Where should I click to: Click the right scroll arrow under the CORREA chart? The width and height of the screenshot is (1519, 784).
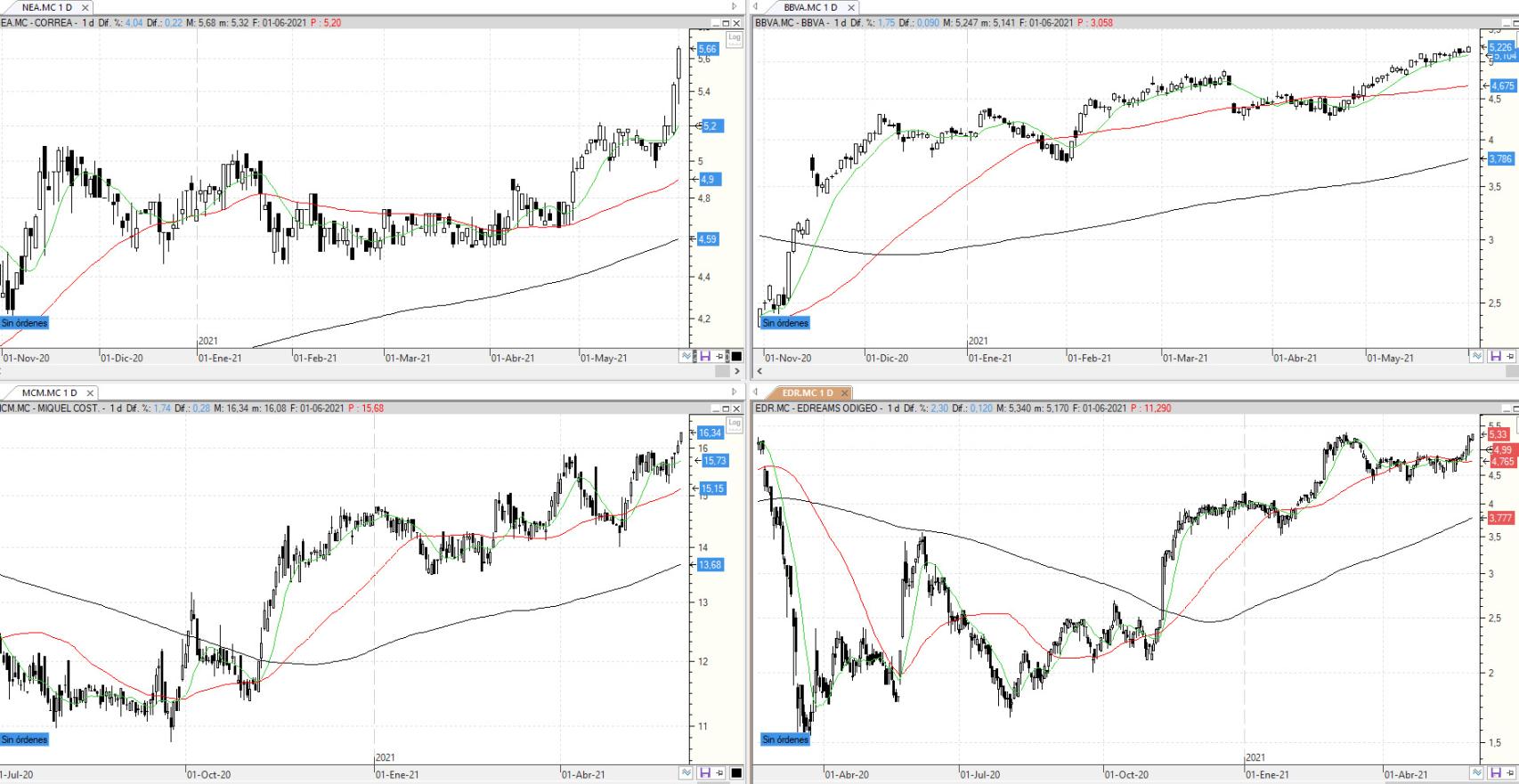click(736, 371)
